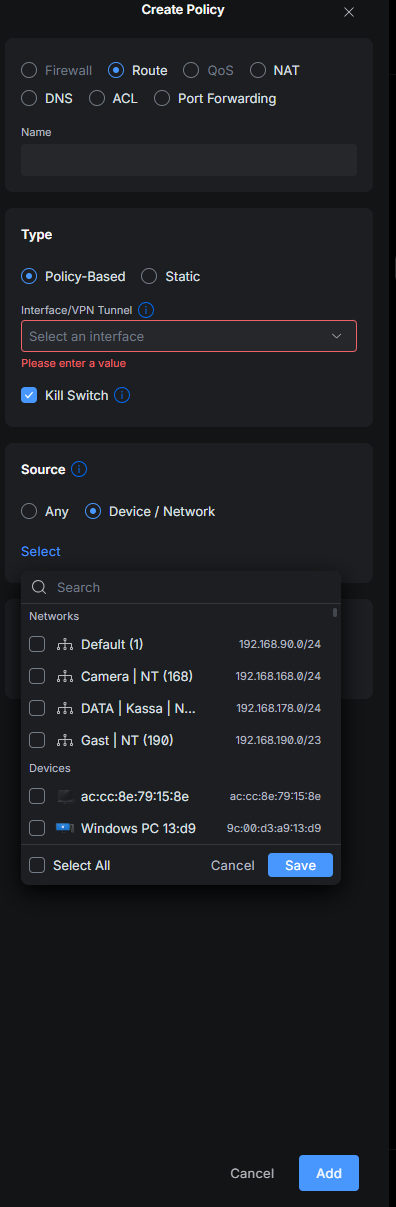Click Add to create the policy
Screen dimensions: 396x1207
[x=329, y=1173]
